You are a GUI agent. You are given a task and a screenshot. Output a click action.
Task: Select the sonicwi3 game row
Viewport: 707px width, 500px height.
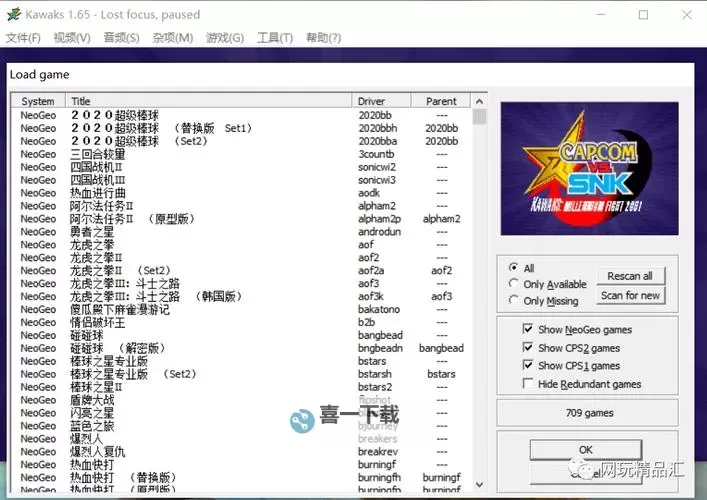(242, 180)
